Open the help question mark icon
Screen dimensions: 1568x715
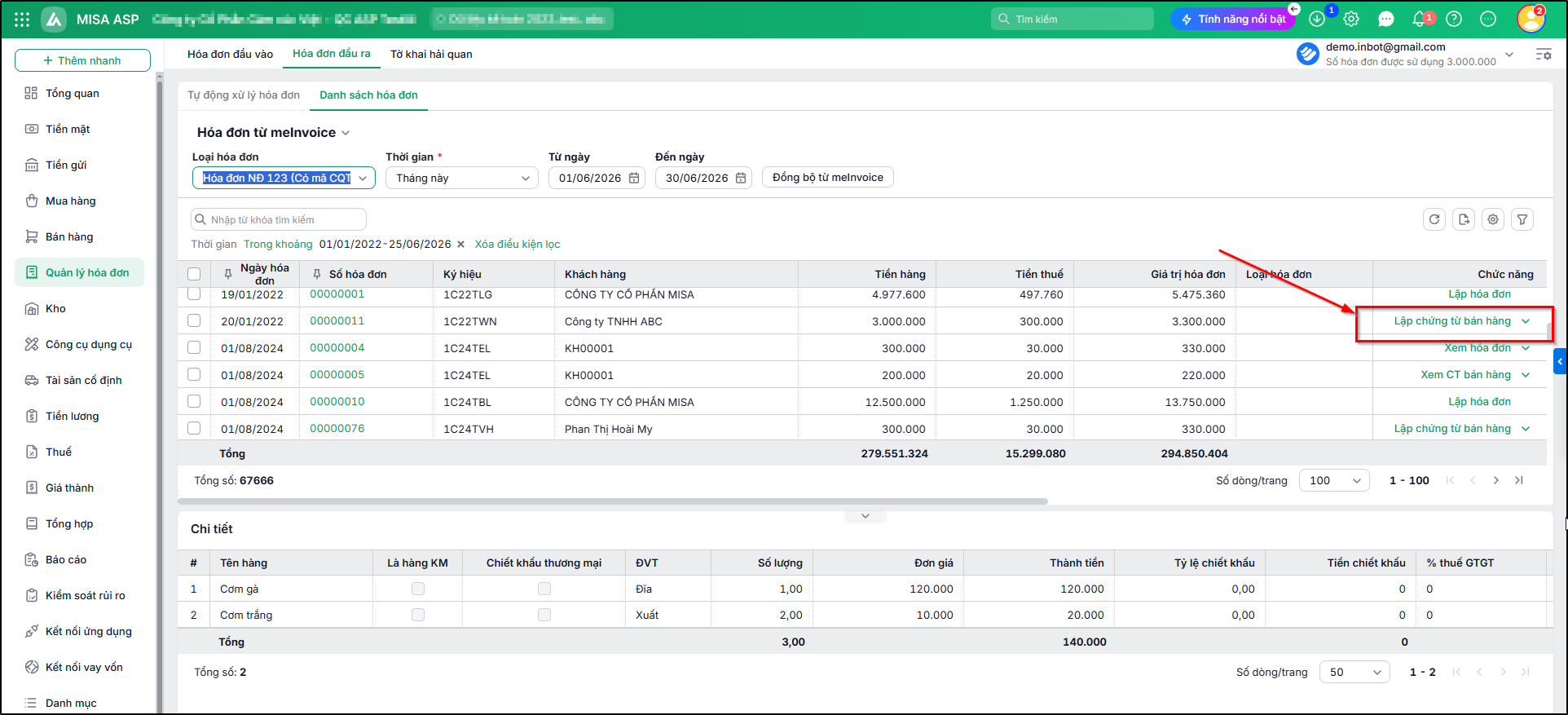click(x=1454, y=19)
